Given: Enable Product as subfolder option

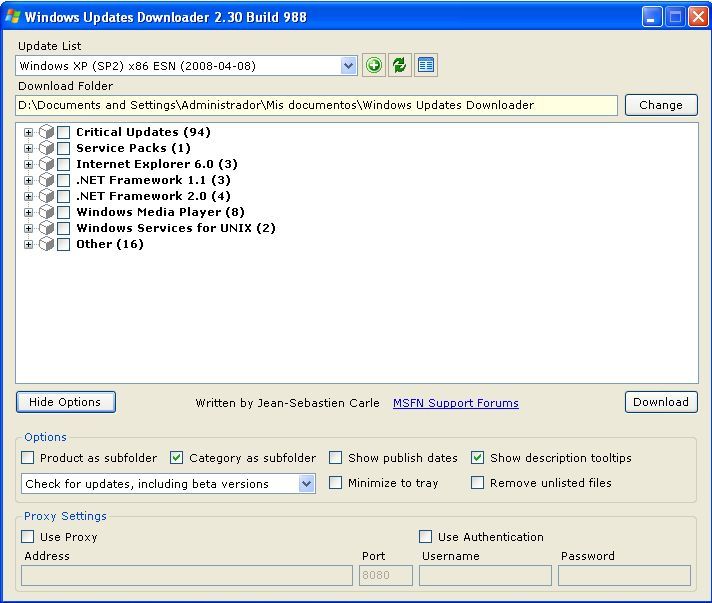Looking at the screenshot, I should [x=28, y=458].
